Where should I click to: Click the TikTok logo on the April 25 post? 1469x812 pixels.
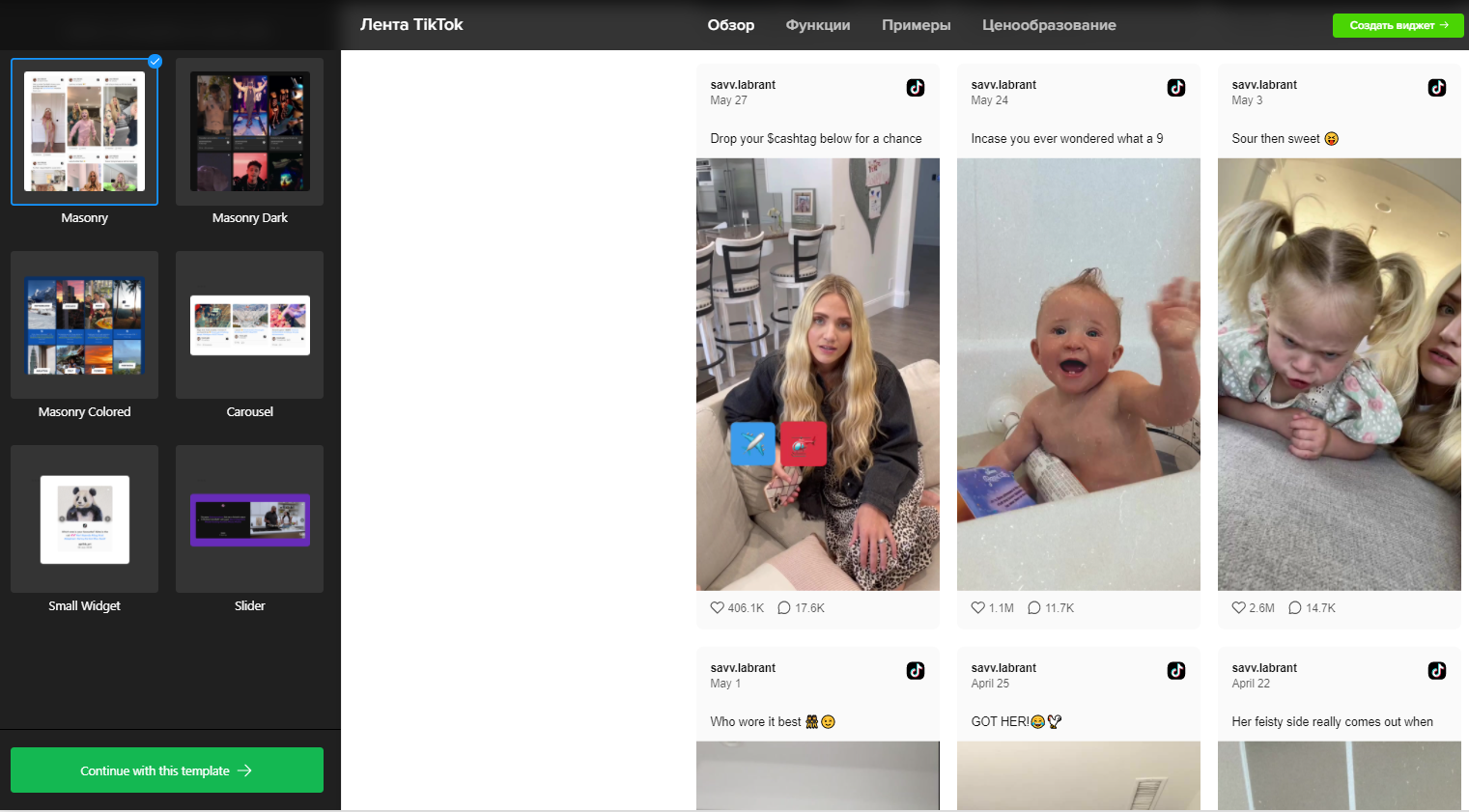(1175, 670)
